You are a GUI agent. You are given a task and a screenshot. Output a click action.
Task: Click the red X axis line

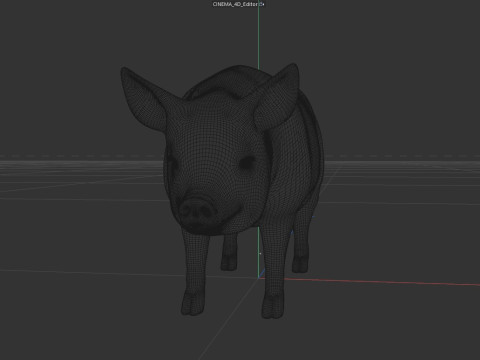point(370,282)
